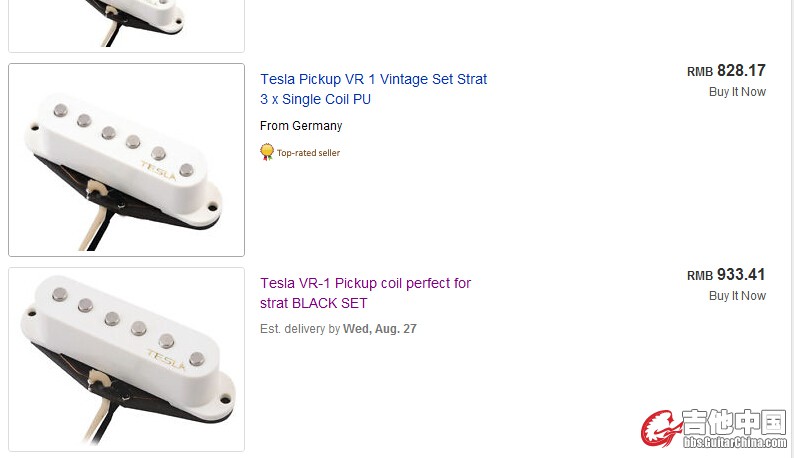This screenshot has width=794, height=458.
Task: Click the Est. delivery by Wed, Aug. 27 text
Action: pyautogui.click(x=338, y=329)
